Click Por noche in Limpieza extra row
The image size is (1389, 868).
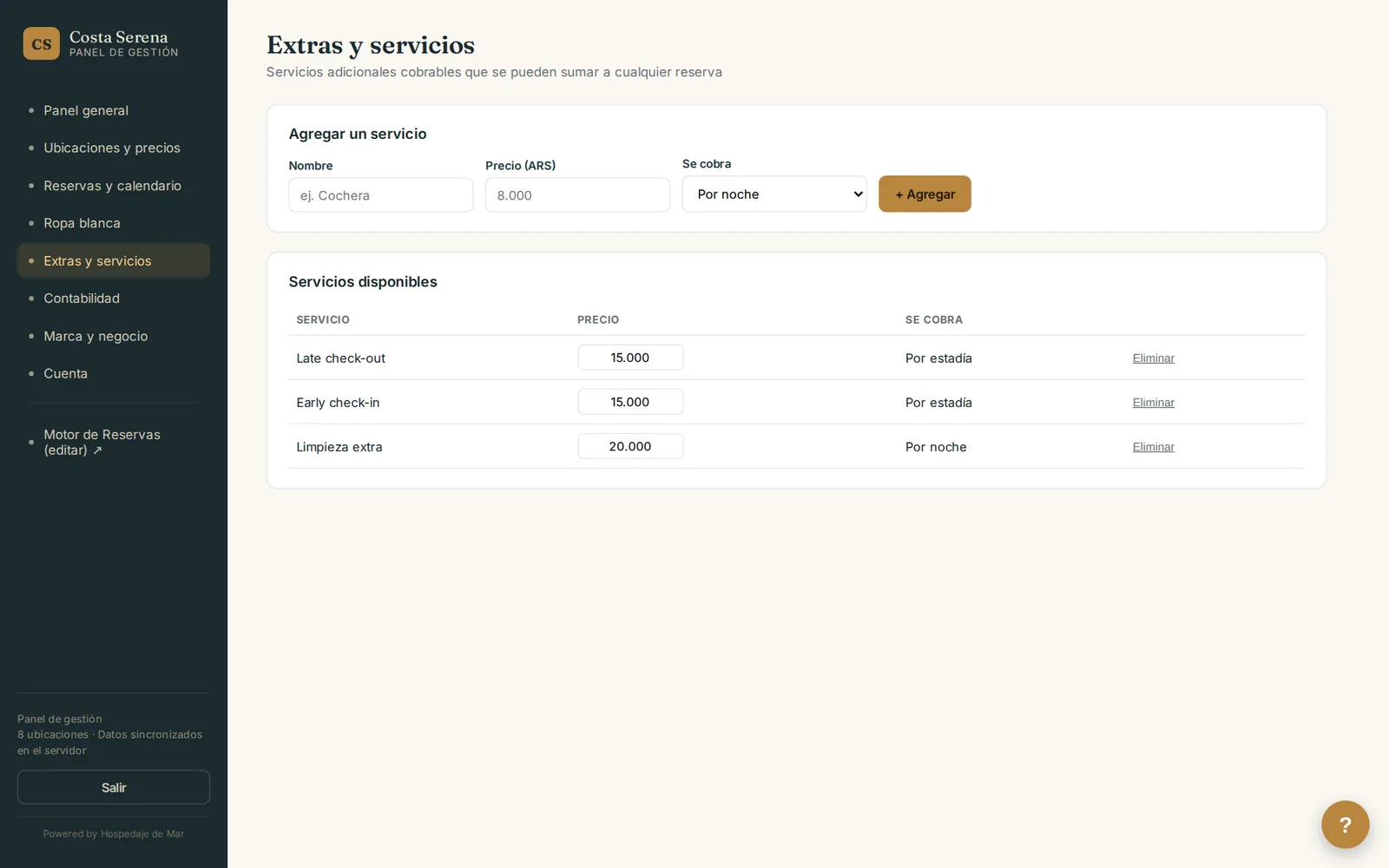pos(936,447)
